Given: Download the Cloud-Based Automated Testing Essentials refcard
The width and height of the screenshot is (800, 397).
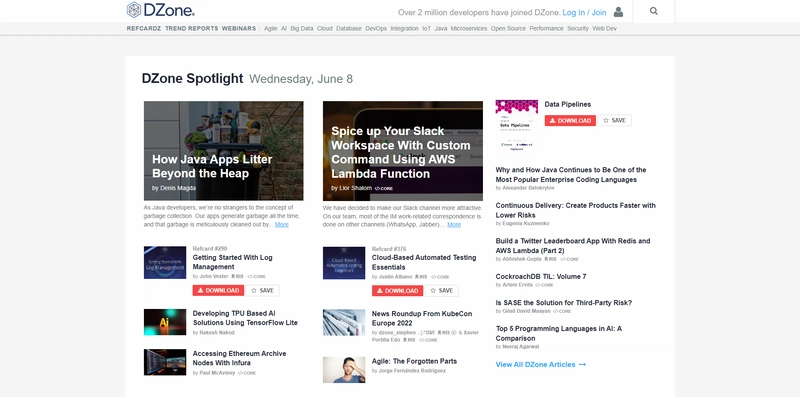Looking at the screenshot, I should [397, 290].
